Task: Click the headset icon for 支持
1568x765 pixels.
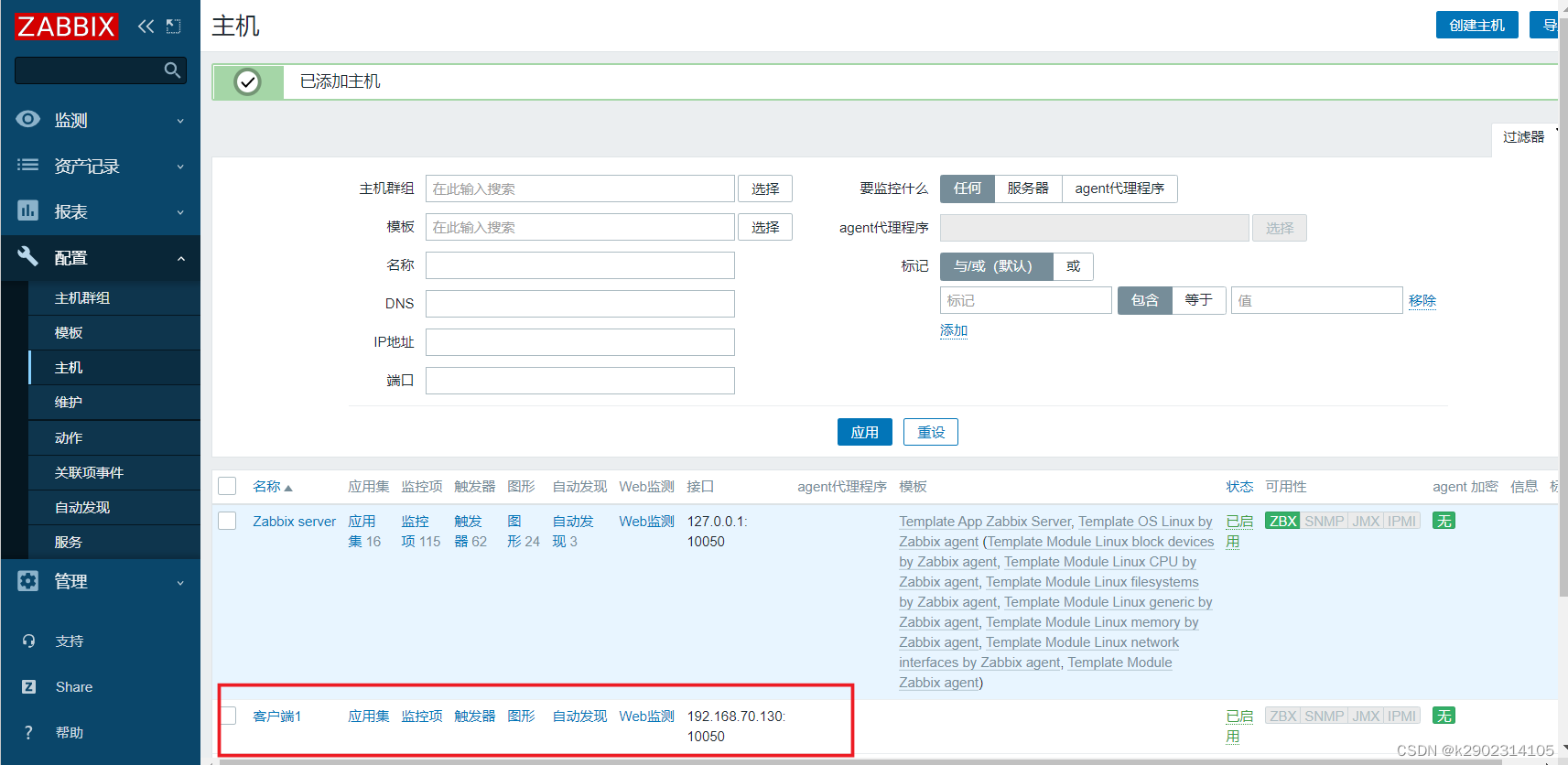Action: click(x=28, y=641)
